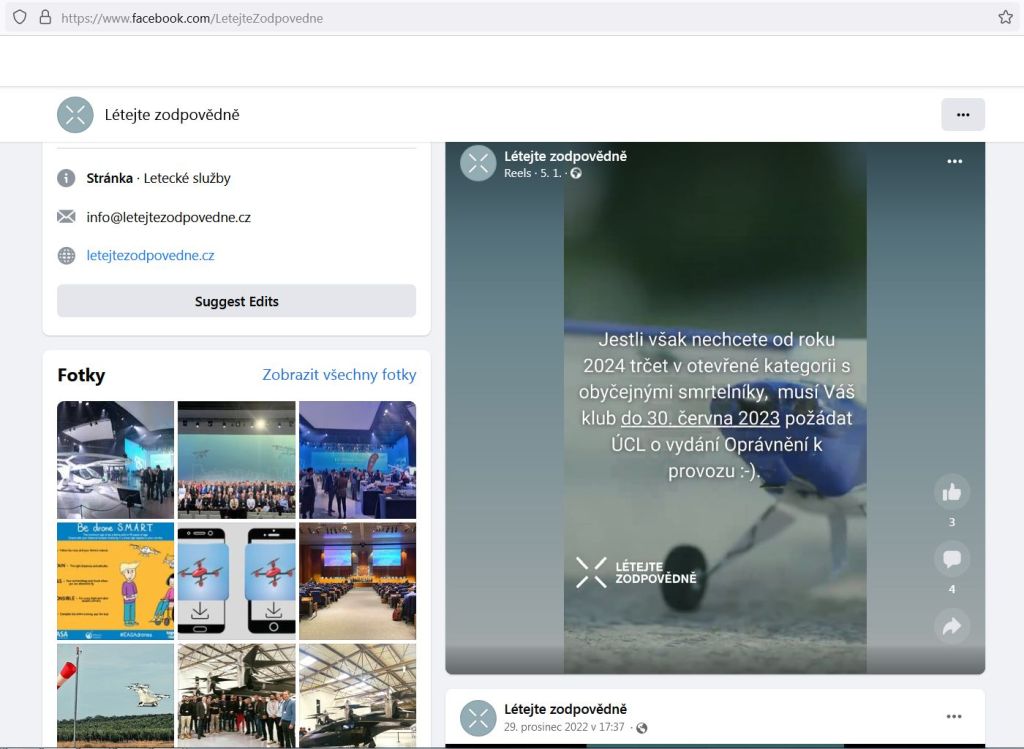Screen dimensions: 1024x749
Task: Click the reel post's profile avatar
Action: (478, 163)
